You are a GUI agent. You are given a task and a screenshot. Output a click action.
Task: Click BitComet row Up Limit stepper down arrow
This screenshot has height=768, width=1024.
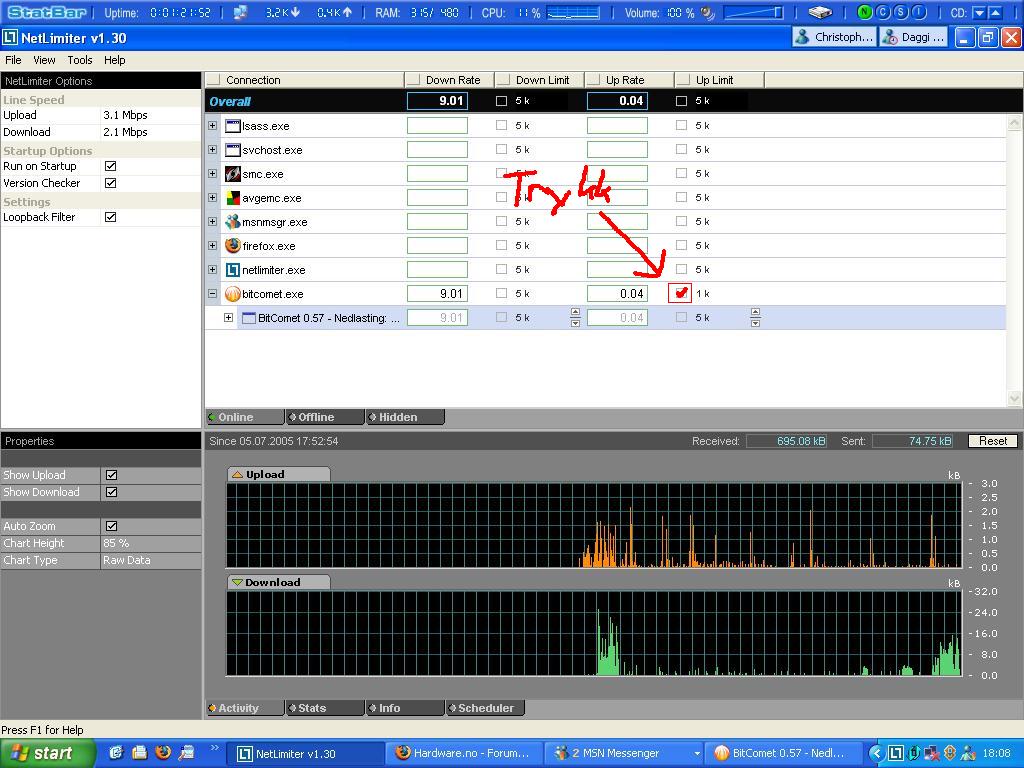tap(755, 323)
